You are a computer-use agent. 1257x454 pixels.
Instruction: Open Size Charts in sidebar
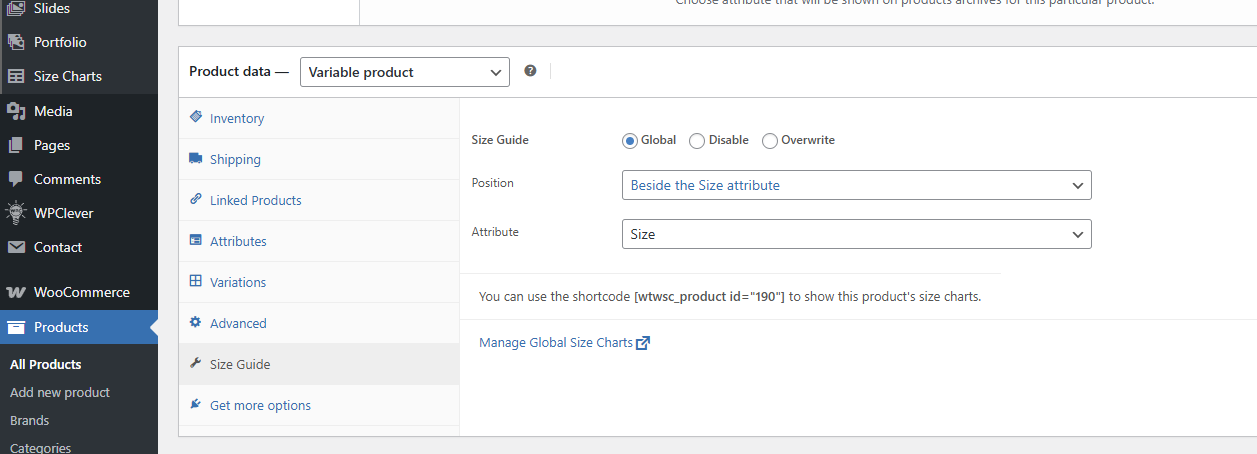click(67, 76)
